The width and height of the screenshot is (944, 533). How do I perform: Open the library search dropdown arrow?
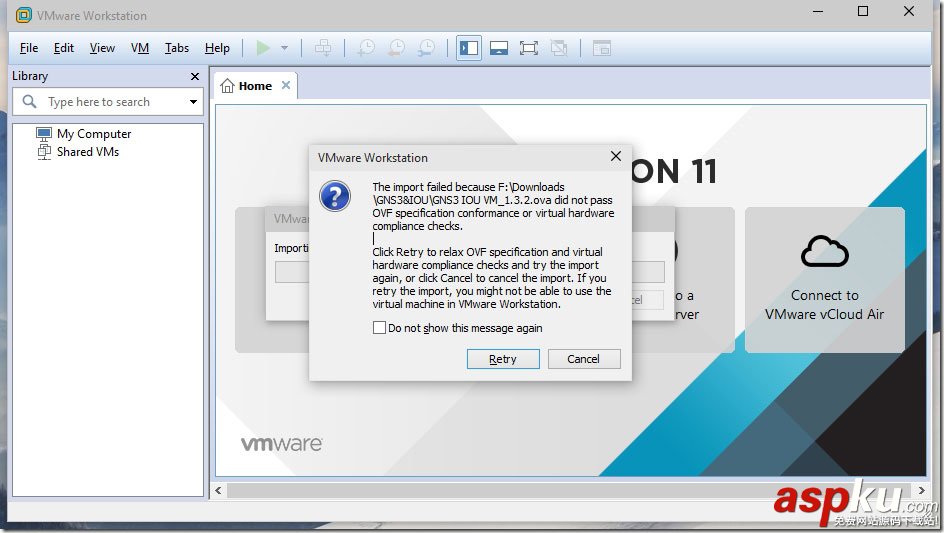coord(193,102)
